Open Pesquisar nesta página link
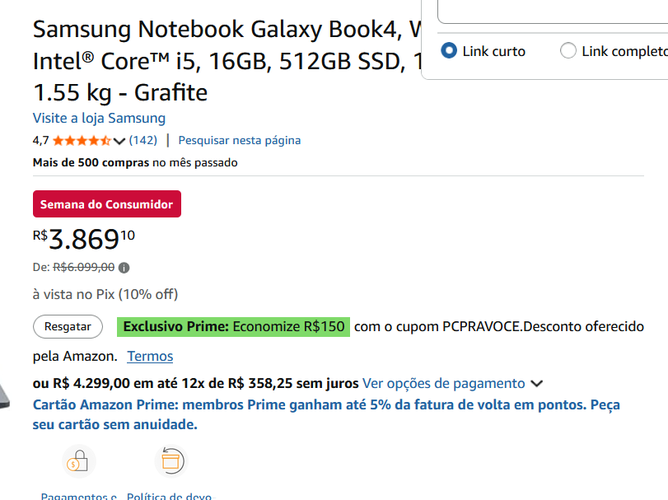The image size is (668, 500). pyautogui.click(x=239, y=140)
